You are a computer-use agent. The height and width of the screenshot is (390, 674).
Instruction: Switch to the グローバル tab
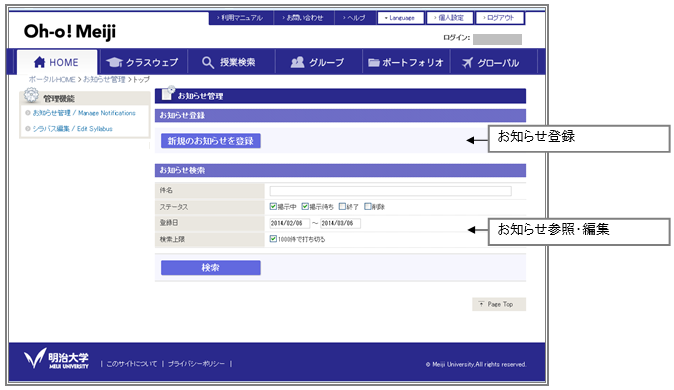pos(493,62)
